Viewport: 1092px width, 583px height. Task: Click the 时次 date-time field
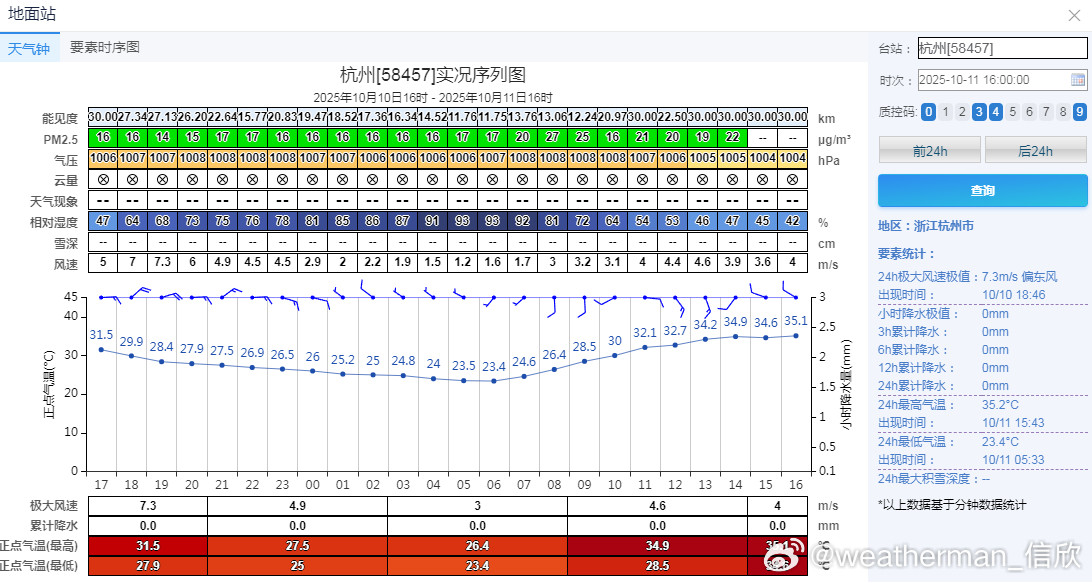(1002, 80)
